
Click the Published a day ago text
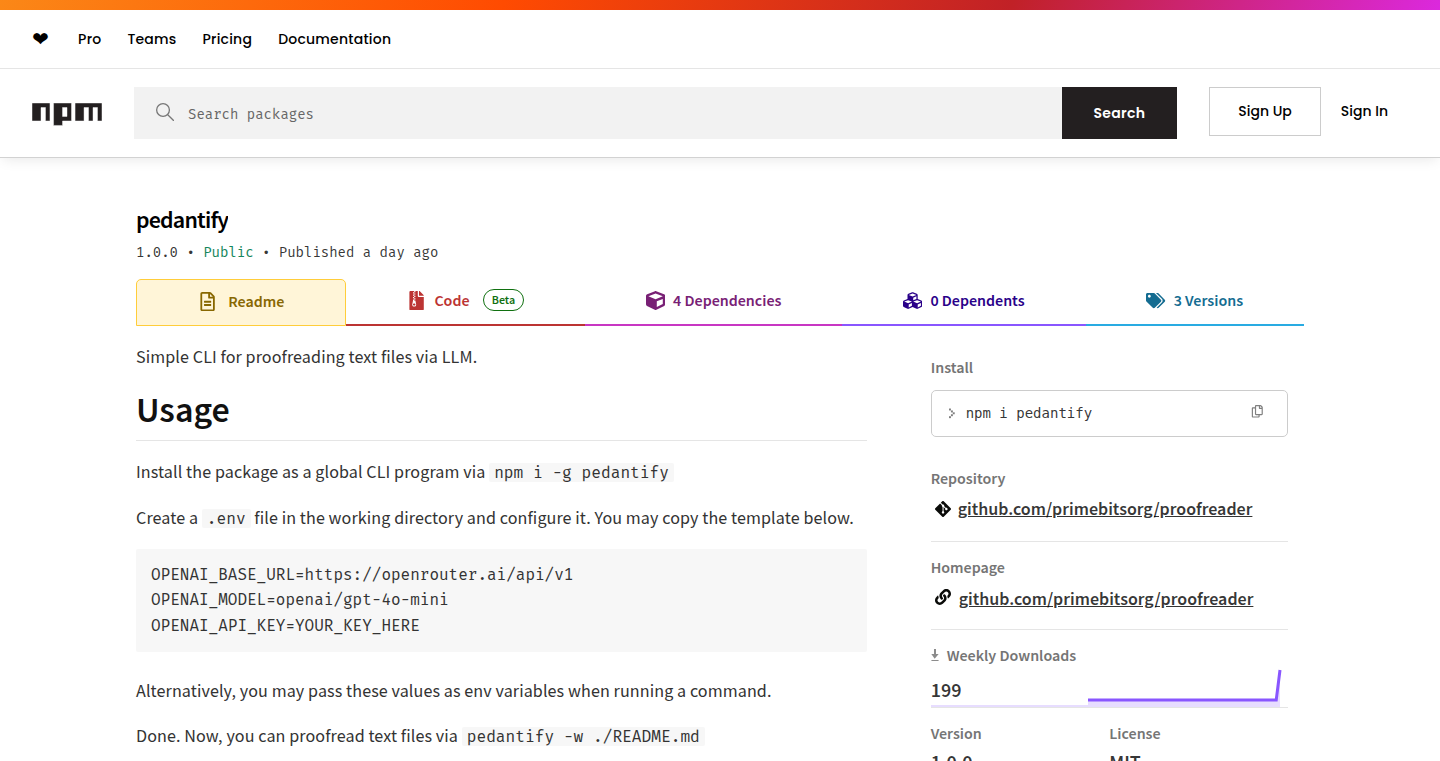point(358,252)
